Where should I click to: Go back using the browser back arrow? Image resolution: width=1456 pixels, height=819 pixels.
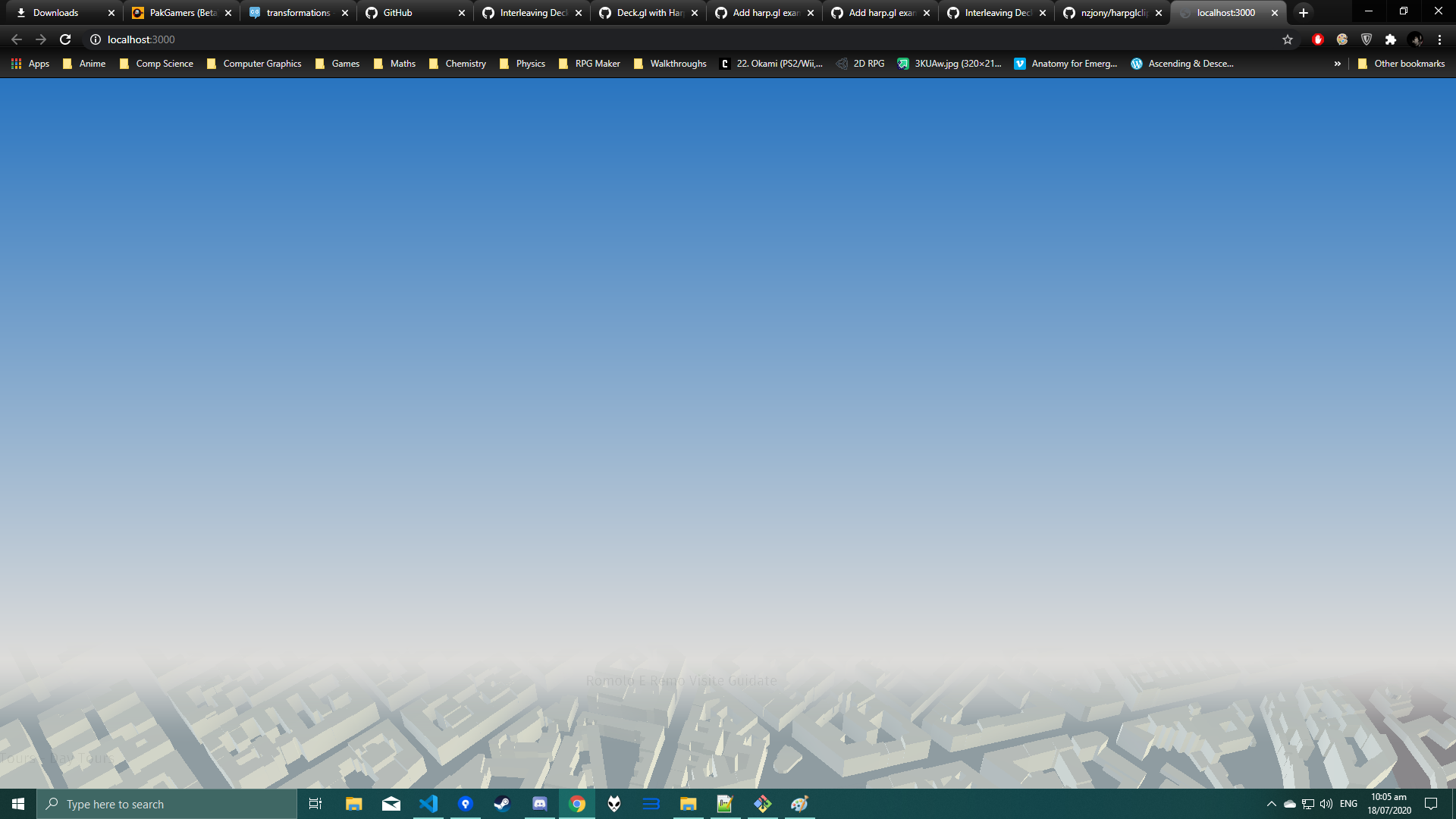tap(17, 39)
